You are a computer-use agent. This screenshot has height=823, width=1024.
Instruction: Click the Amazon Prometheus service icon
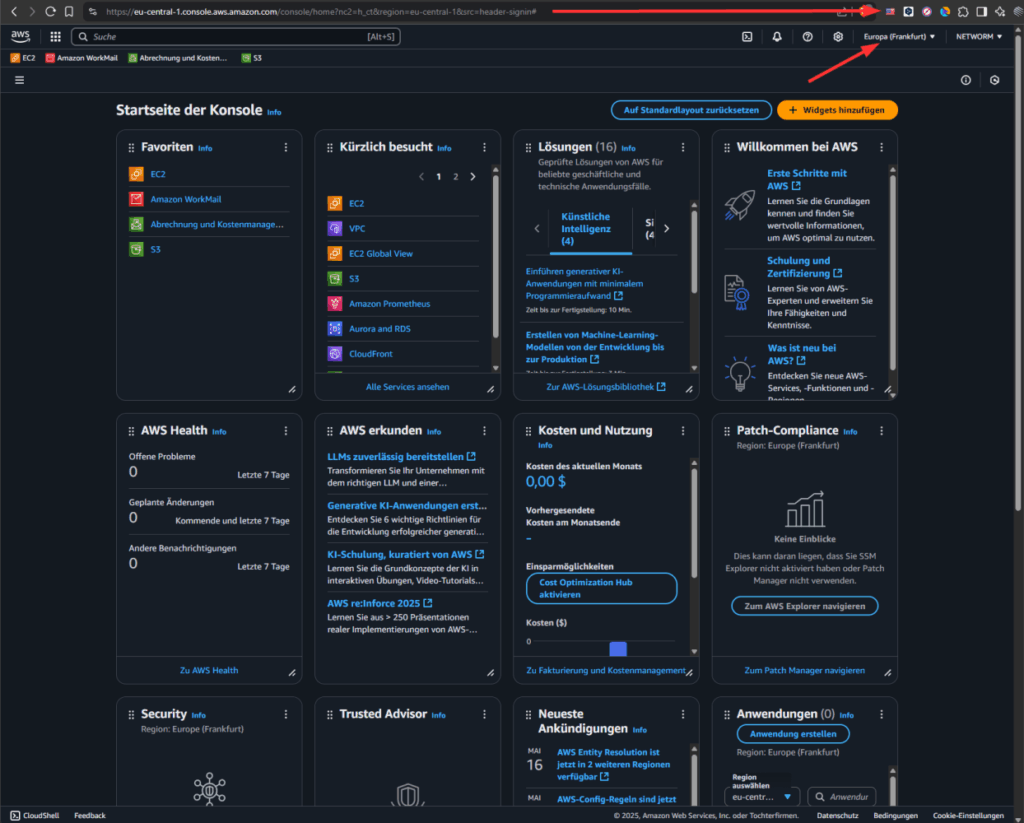(334, 304)
